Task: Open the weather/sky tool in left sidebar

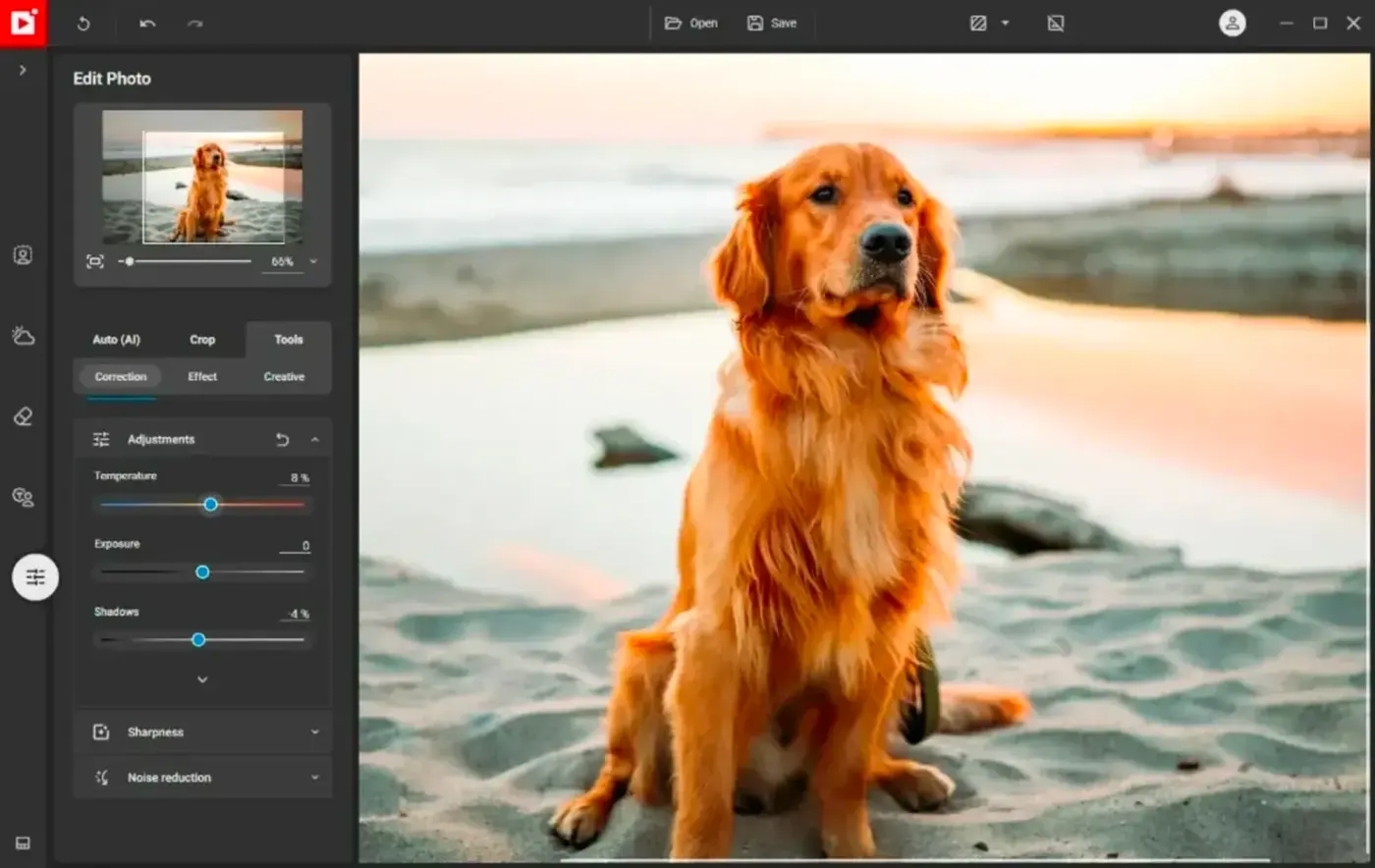Action: click(23, 336)
